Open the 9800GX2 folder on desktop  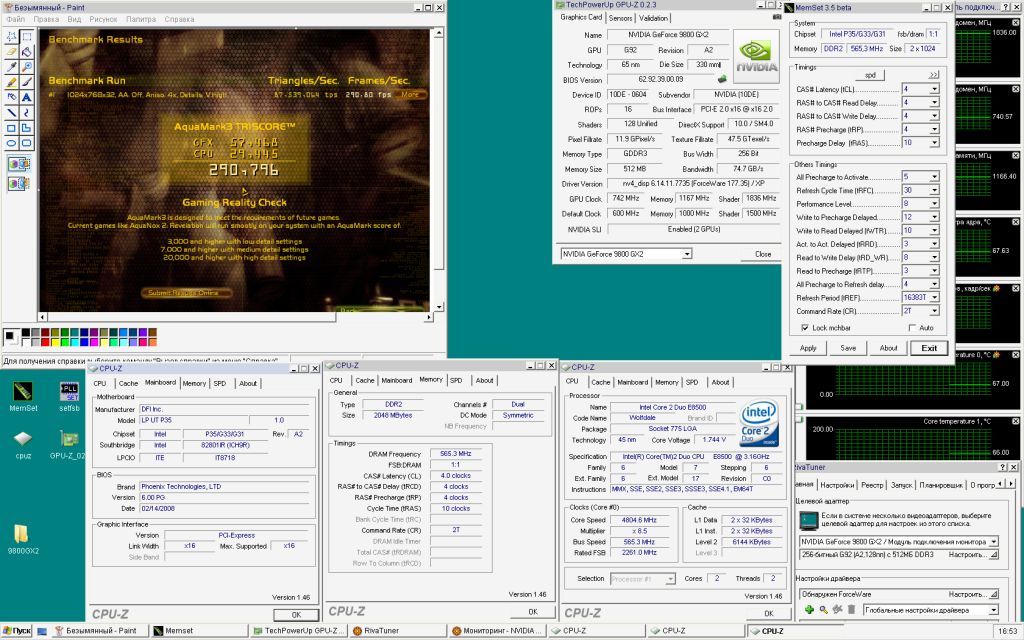pos(23,539)
